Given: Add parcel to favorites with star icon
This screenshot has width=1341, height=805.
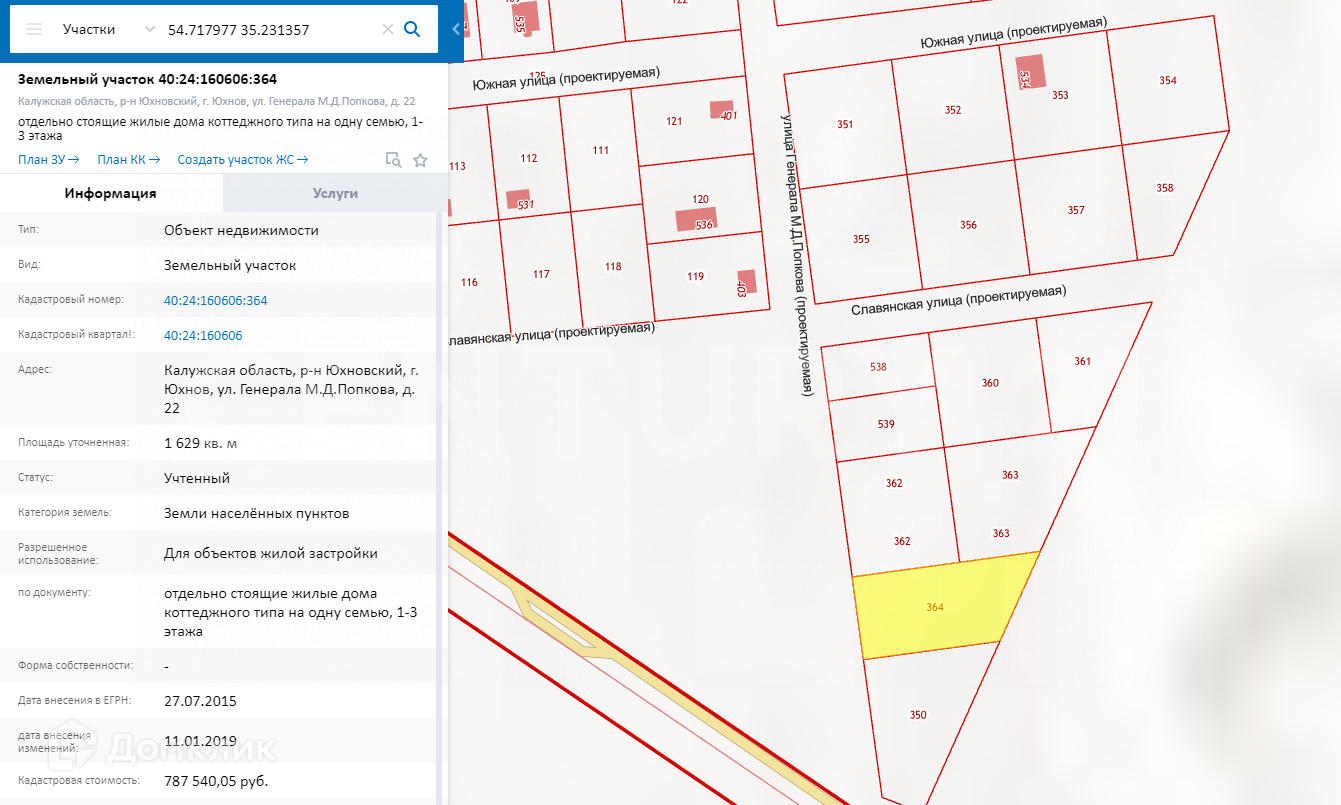Looking at the screenshot, I should click(420, 160).
